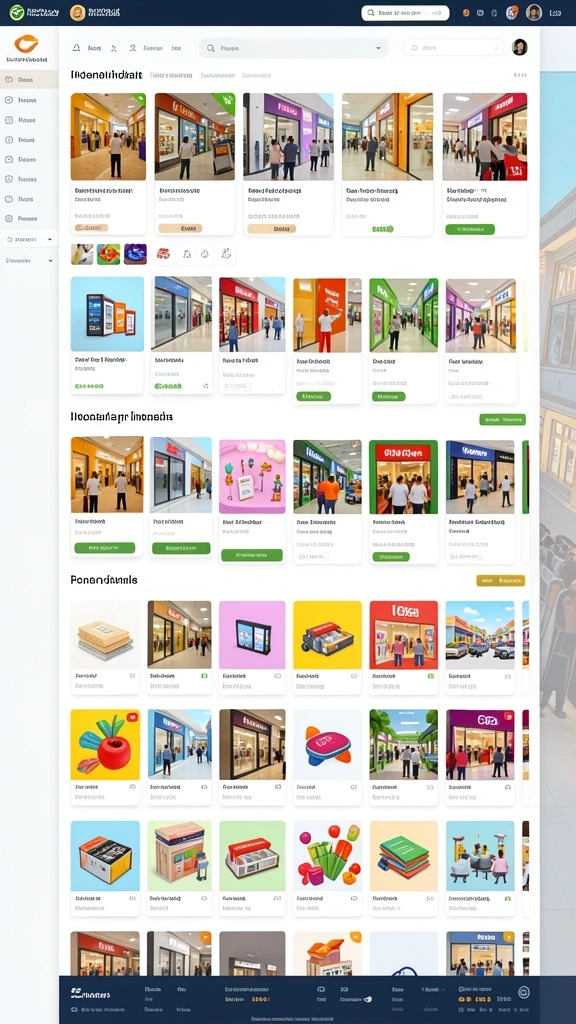
Task: Click the small orange dot icon in top bar
Action: point(466,12)
